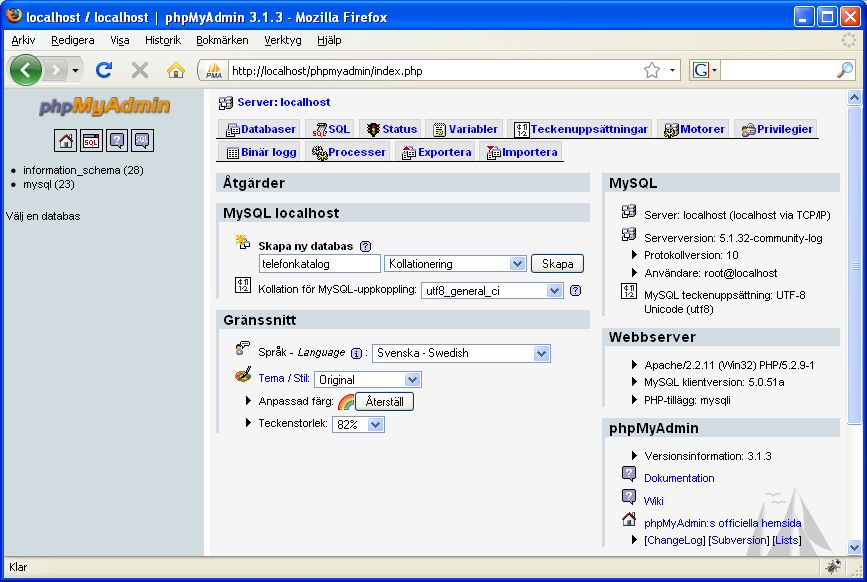Image resolution: width=867 pixels, height=582 pixels.
Task: Click the phpMyAdmin logo
Action: pyautogui.click(x=105, y=106)
